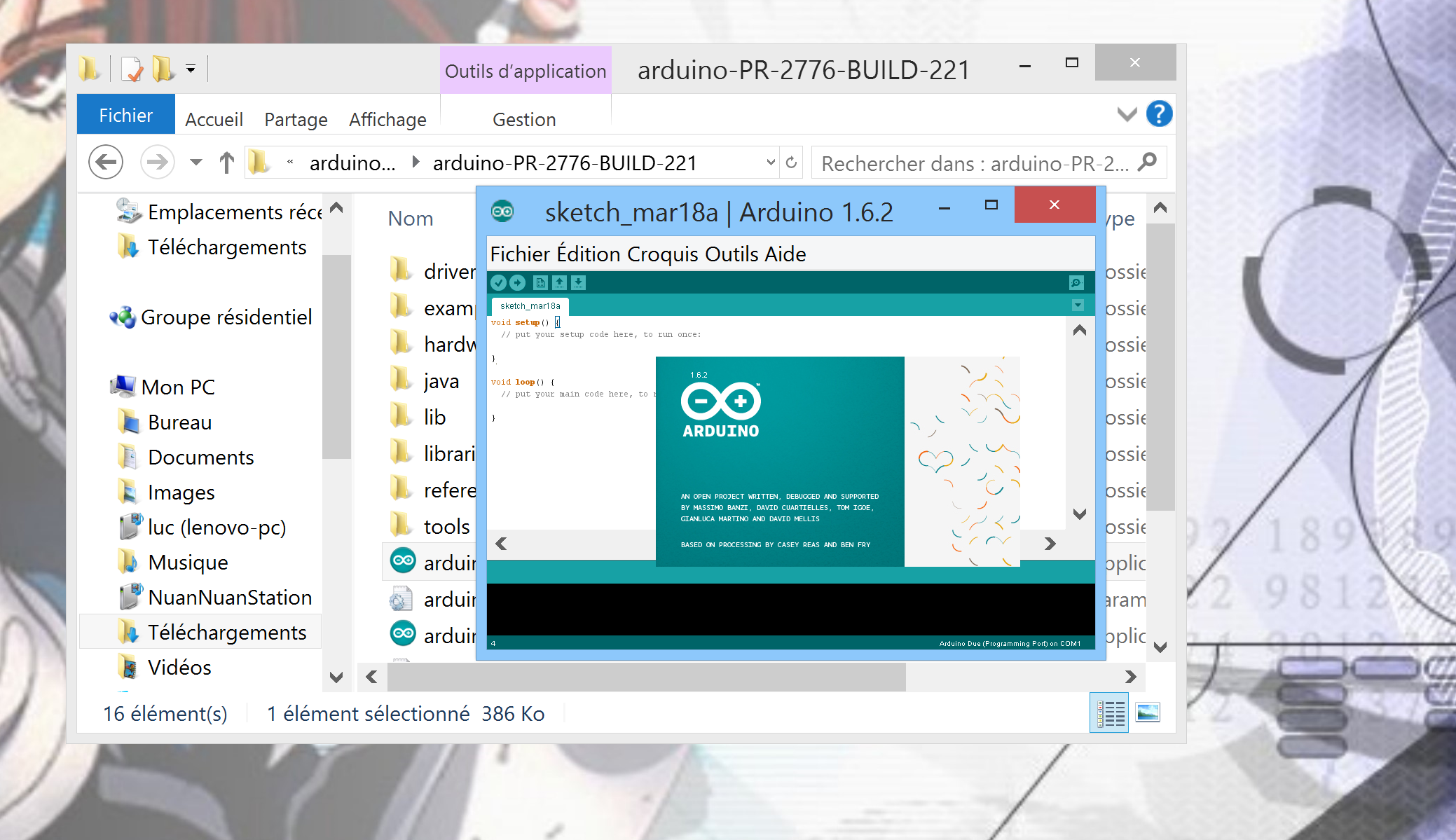The image size is (1456, 840).
Task: Open NuanNuanStation in navigation pane
Action: pyautogui.click(x=215, y=597)
